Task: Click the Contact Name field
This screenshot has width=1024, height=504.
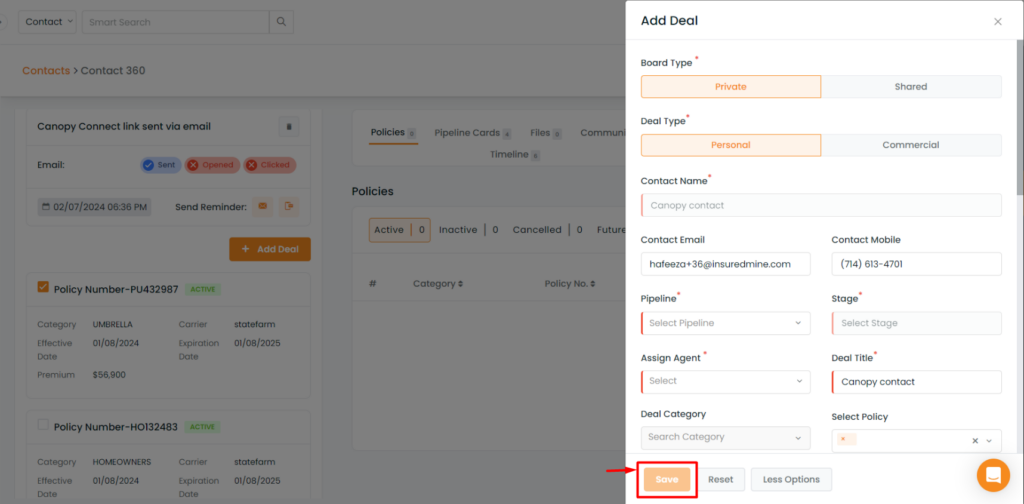Action: tap(821, 205)
